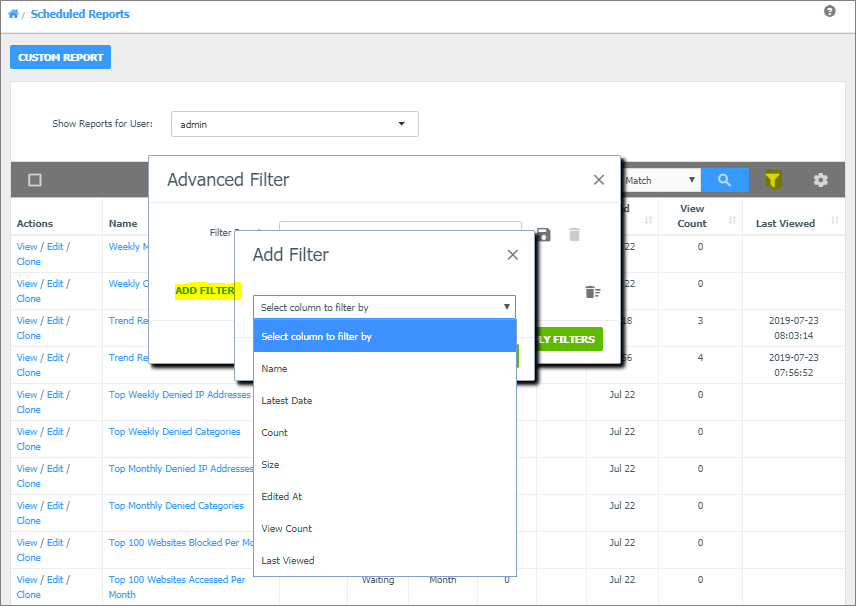Click the clear all filters trash-list icon
Image resolution: width=856 pixels, height=606 pixels.
pyautogui.click(x=592, y=292)
